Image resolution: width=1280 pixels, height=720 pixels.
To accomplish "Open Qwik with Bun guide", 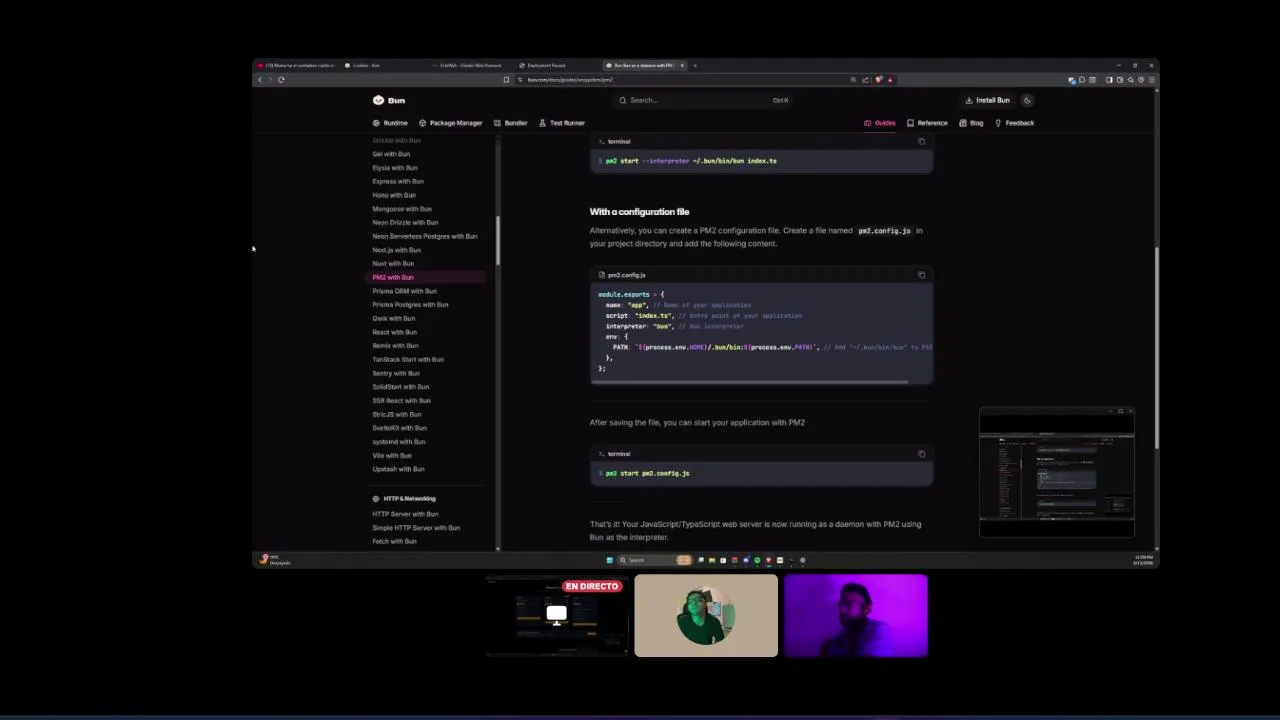I will click(x=393, y=319).
